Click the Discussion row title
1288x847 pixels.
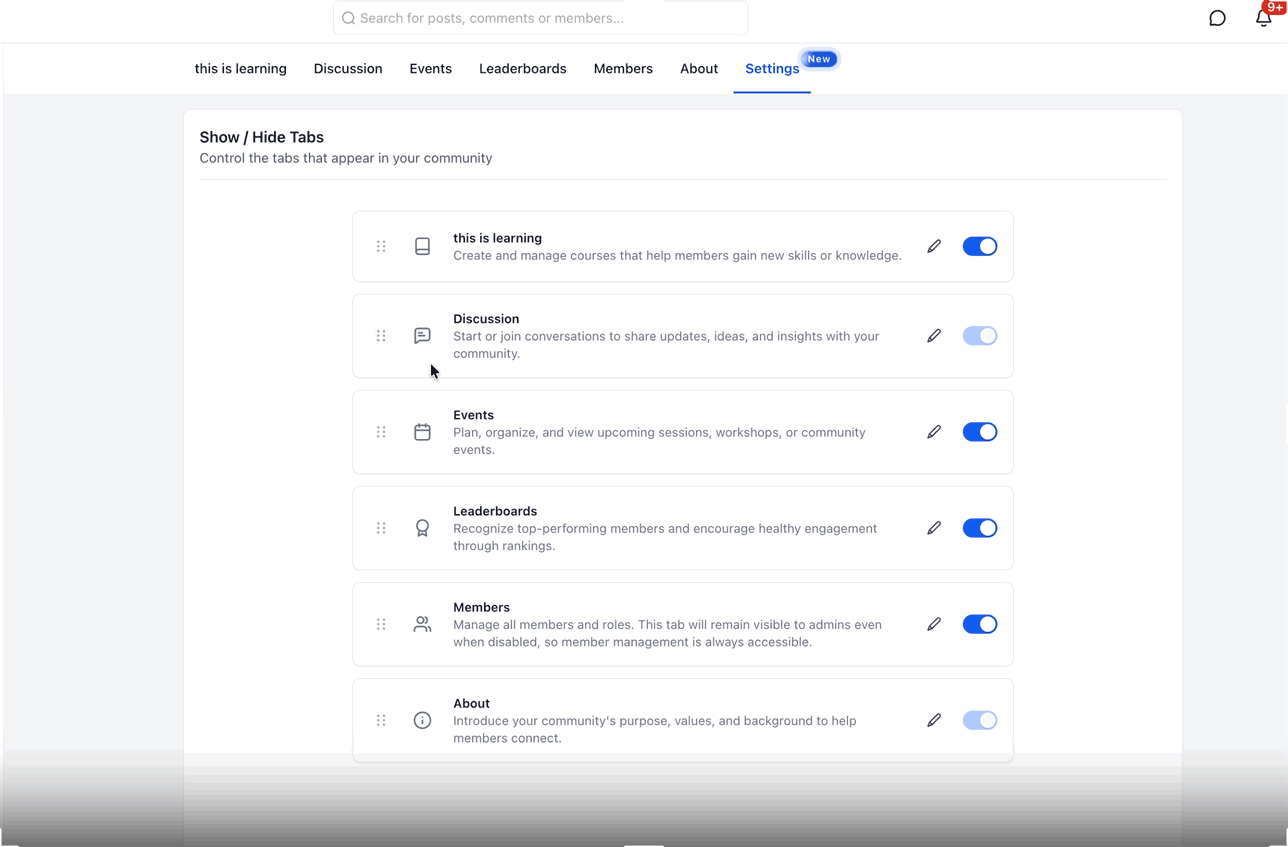[x=486, y=319]
